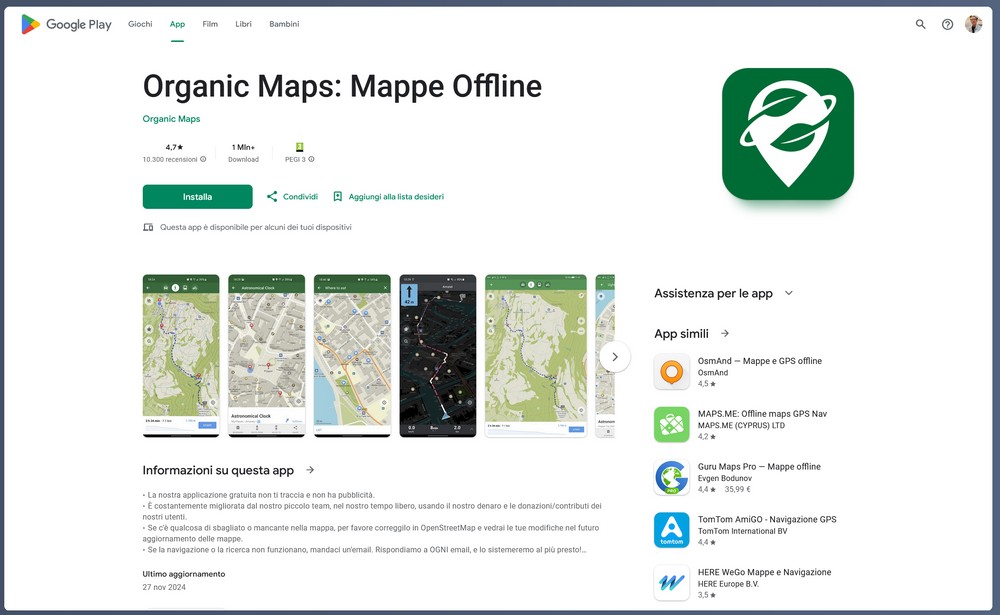
Task: Click the Organic Maps app icon
Action: (x=787, y=134)
